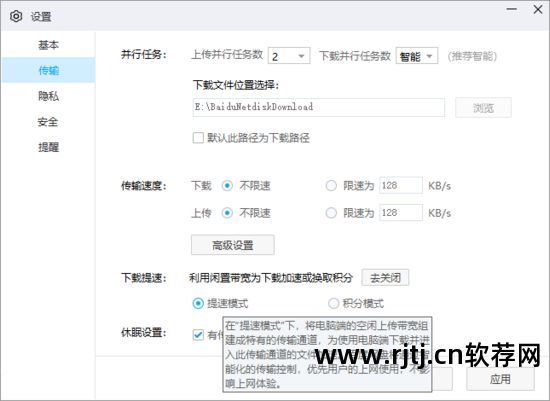Select the 传输 settings tab
Viewport: 550px width, 401px height.
pyautogui.click(x=48, y=70)
